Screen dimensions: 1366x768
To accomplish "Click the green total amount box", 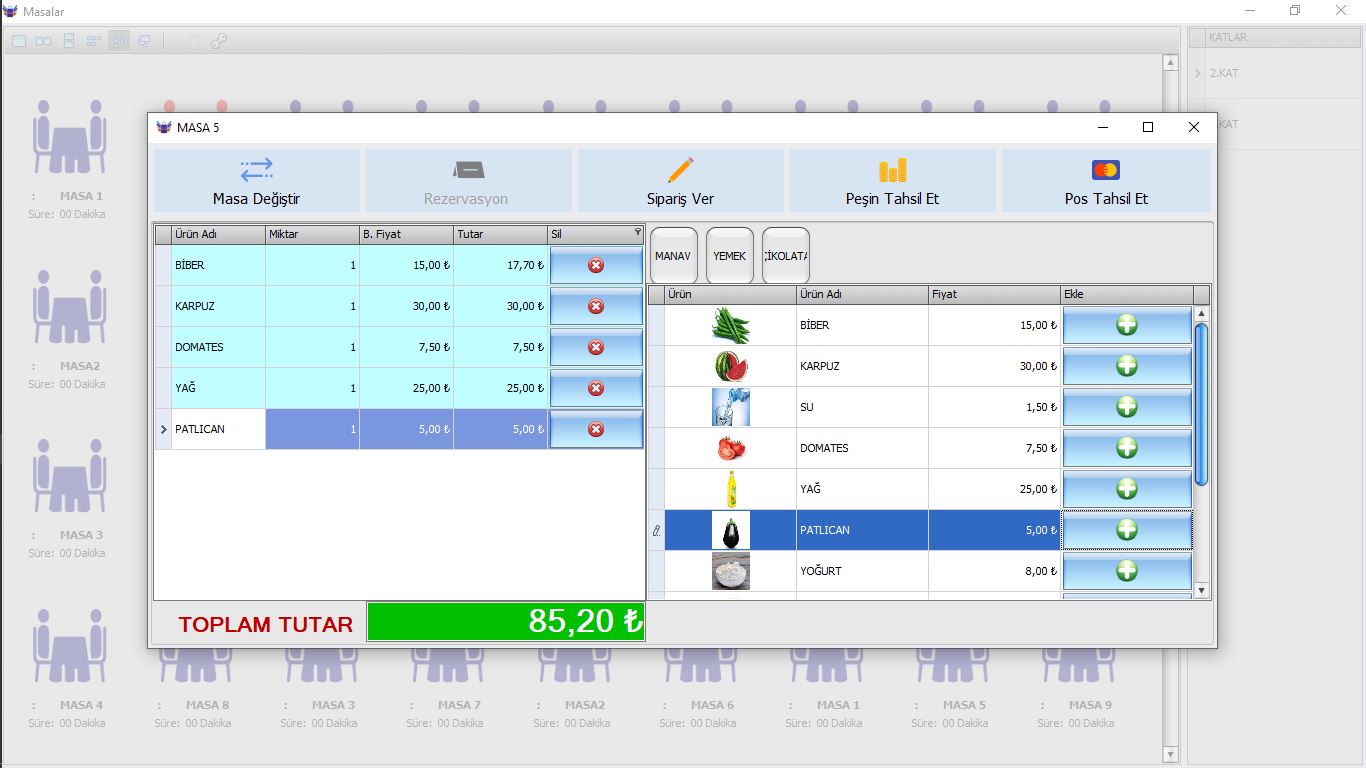I will 506,622.
